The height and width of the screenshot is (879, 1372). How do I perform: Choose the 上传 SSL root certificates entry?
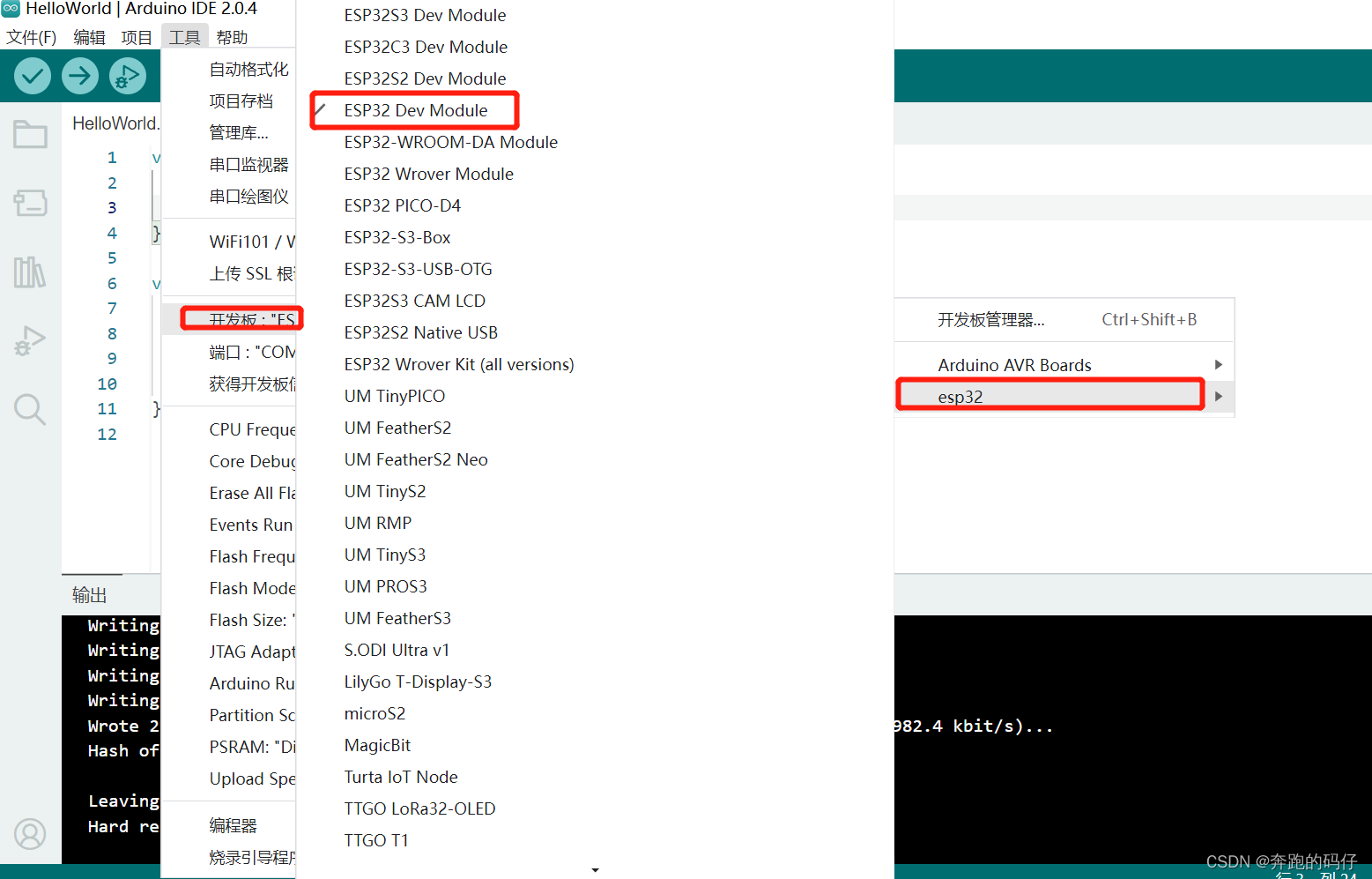(x=229, y=273)
